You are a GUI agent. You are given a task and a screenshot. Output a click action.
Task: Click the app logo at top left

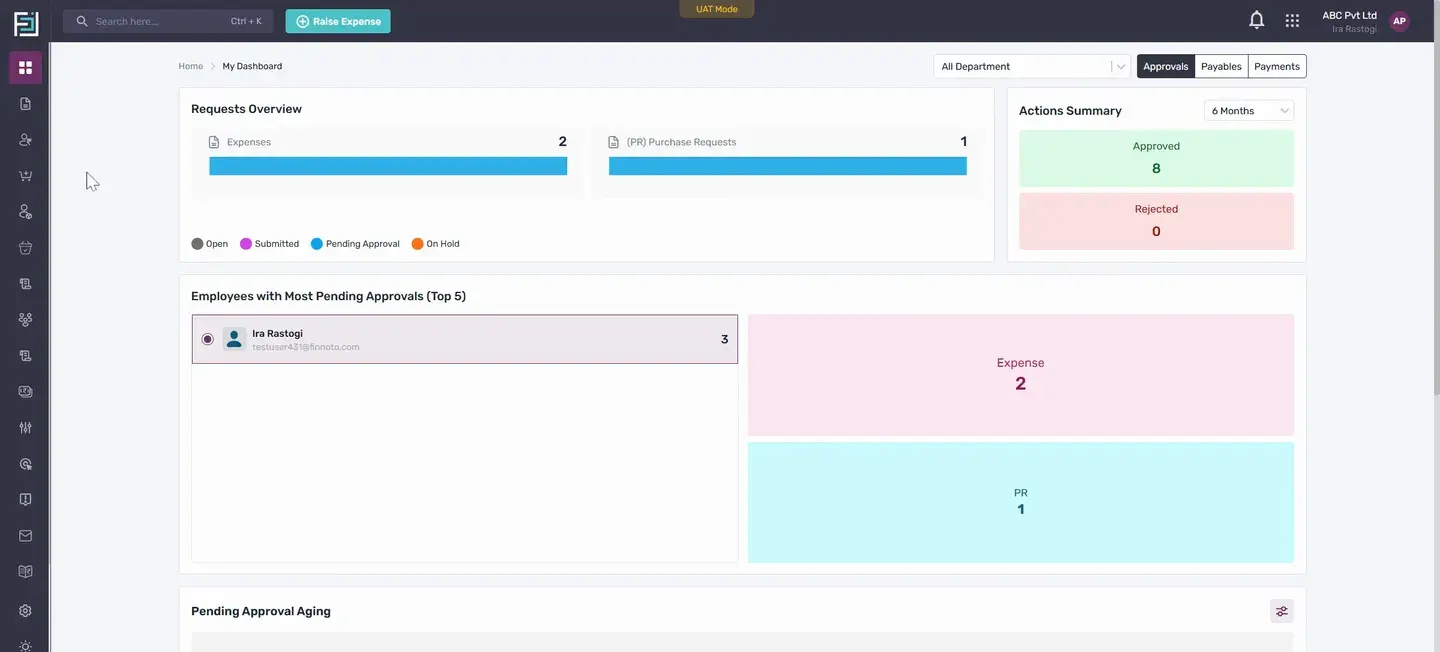25,23
